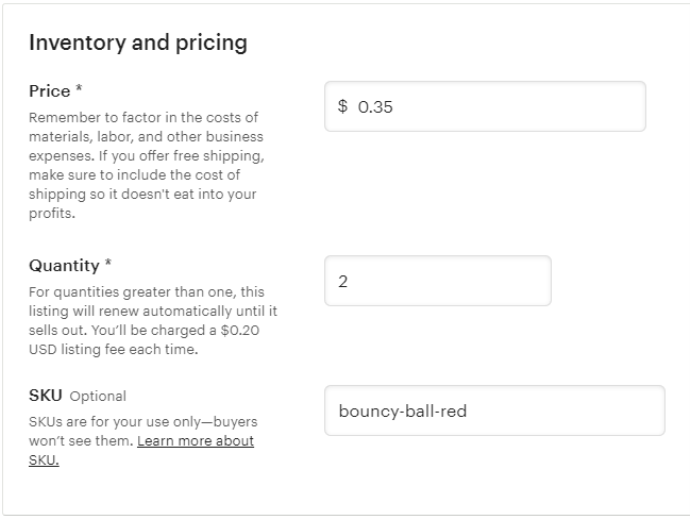Viewport: 690px width, 519px height.
Task: Click the Quantity field label
Action: 62,265
